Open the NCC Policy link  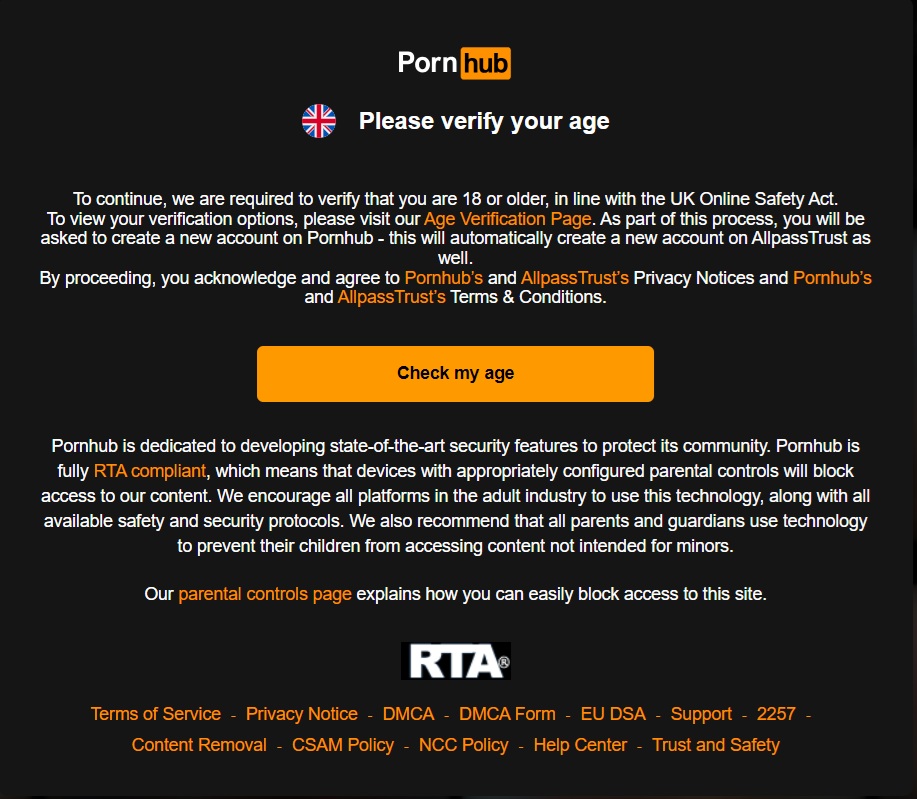click(x=464, y=745)
